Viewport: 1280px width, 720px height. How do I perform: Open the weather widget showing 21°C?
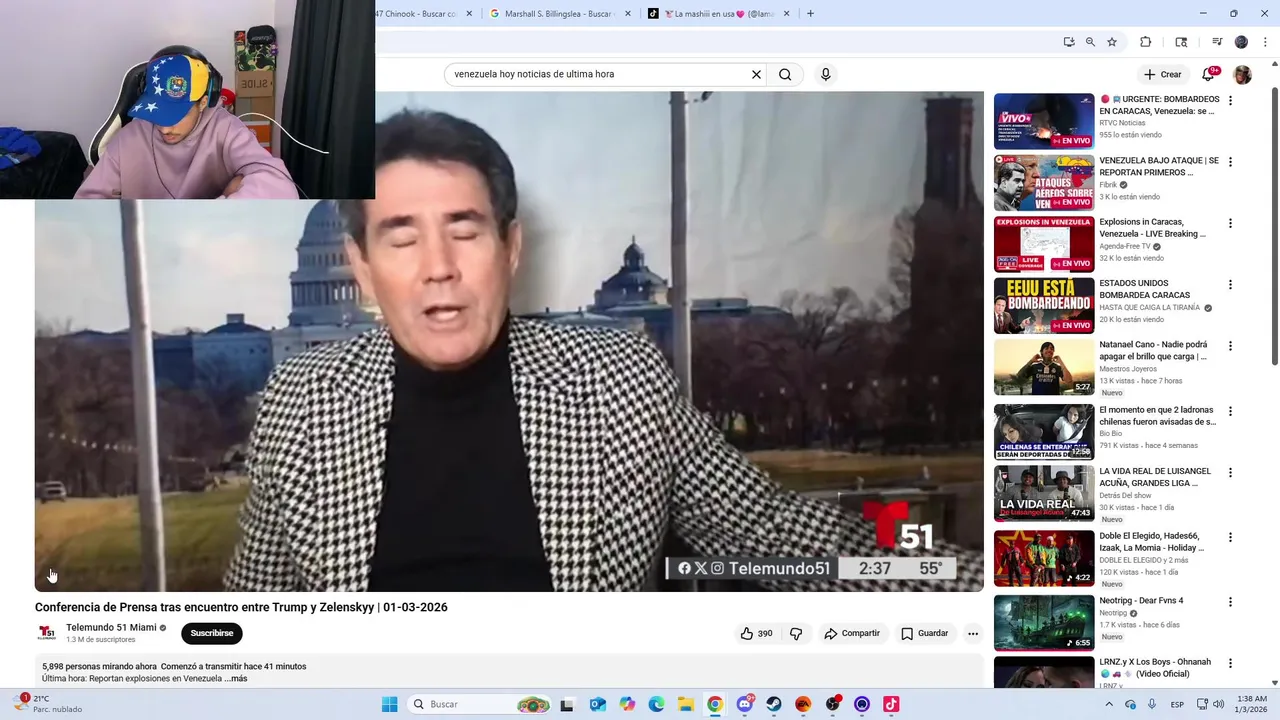pos(50,704)
